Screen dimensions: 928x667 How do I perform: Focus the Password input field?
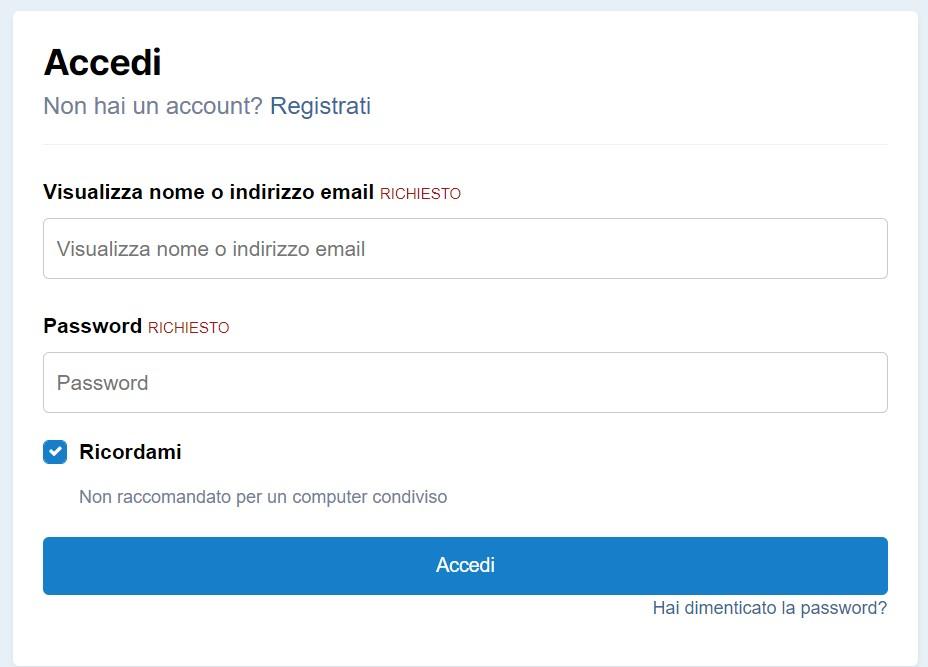[465, 382]
